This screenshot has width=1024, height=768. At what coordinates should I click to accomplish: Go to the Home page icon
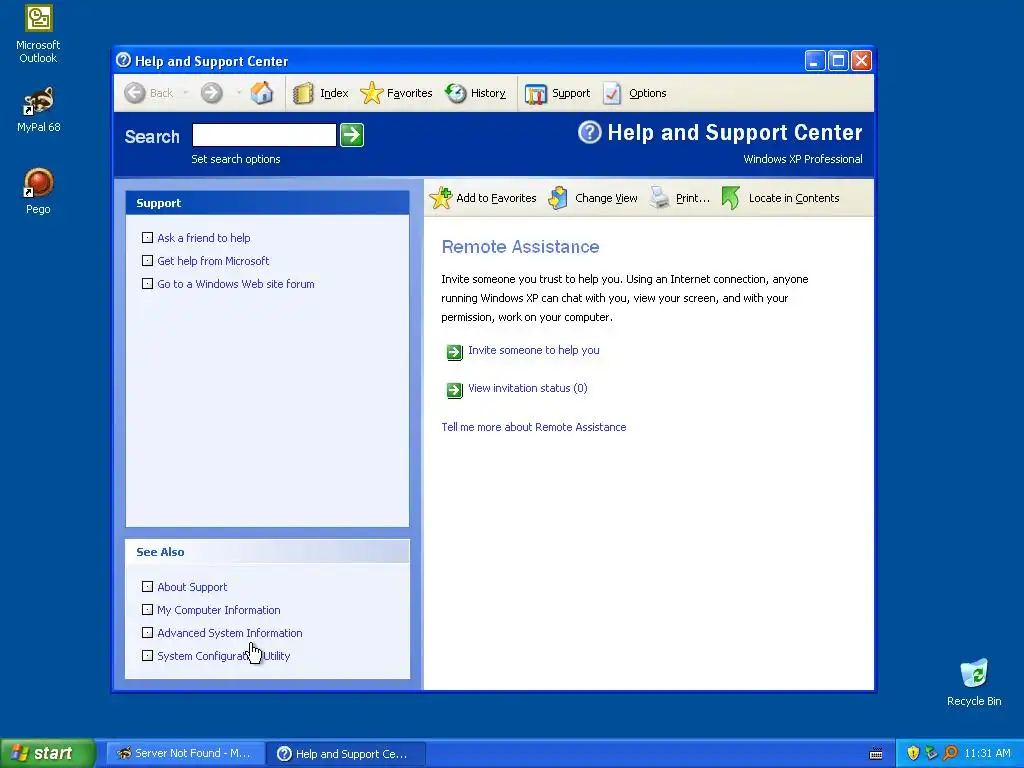point(262,93)
